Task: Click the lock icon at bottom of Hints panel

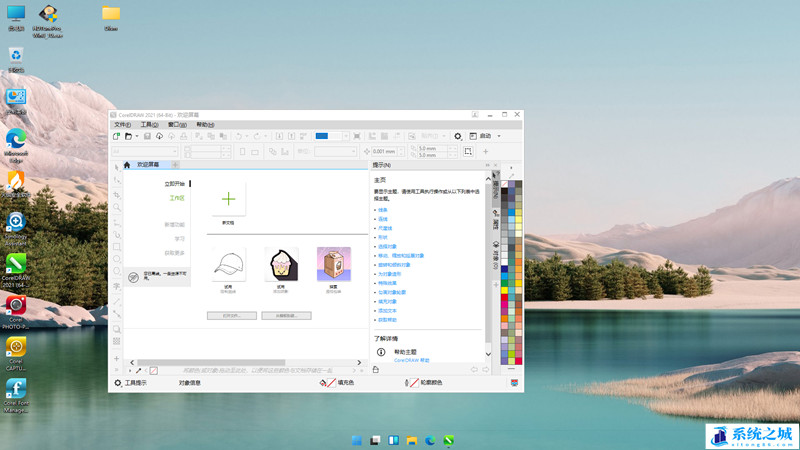Action: 375,369
